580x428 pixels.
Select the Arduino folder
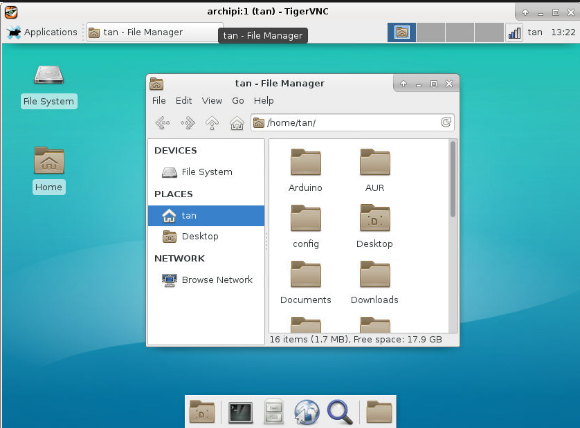306,170
